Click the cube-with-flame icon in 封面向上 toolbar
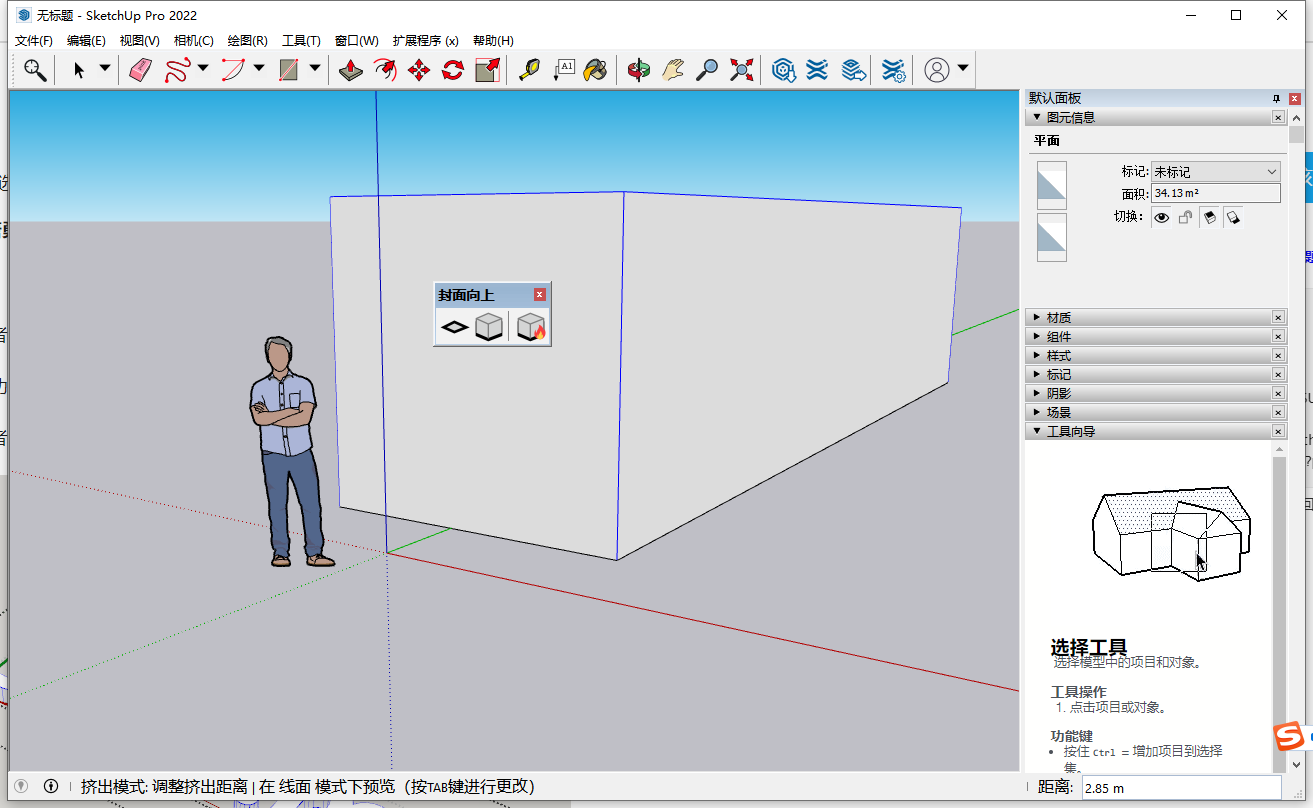Viewport: 1313px width, 808px height. tap(531, 327)
